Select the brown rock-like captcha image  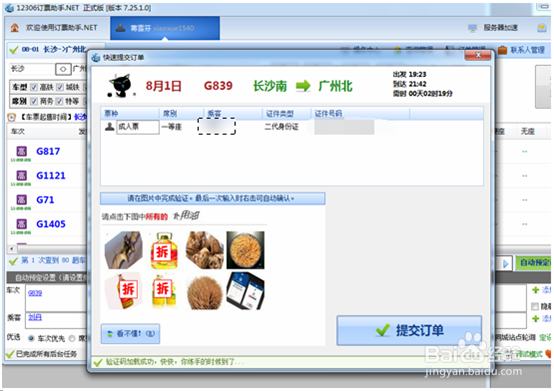205,250
